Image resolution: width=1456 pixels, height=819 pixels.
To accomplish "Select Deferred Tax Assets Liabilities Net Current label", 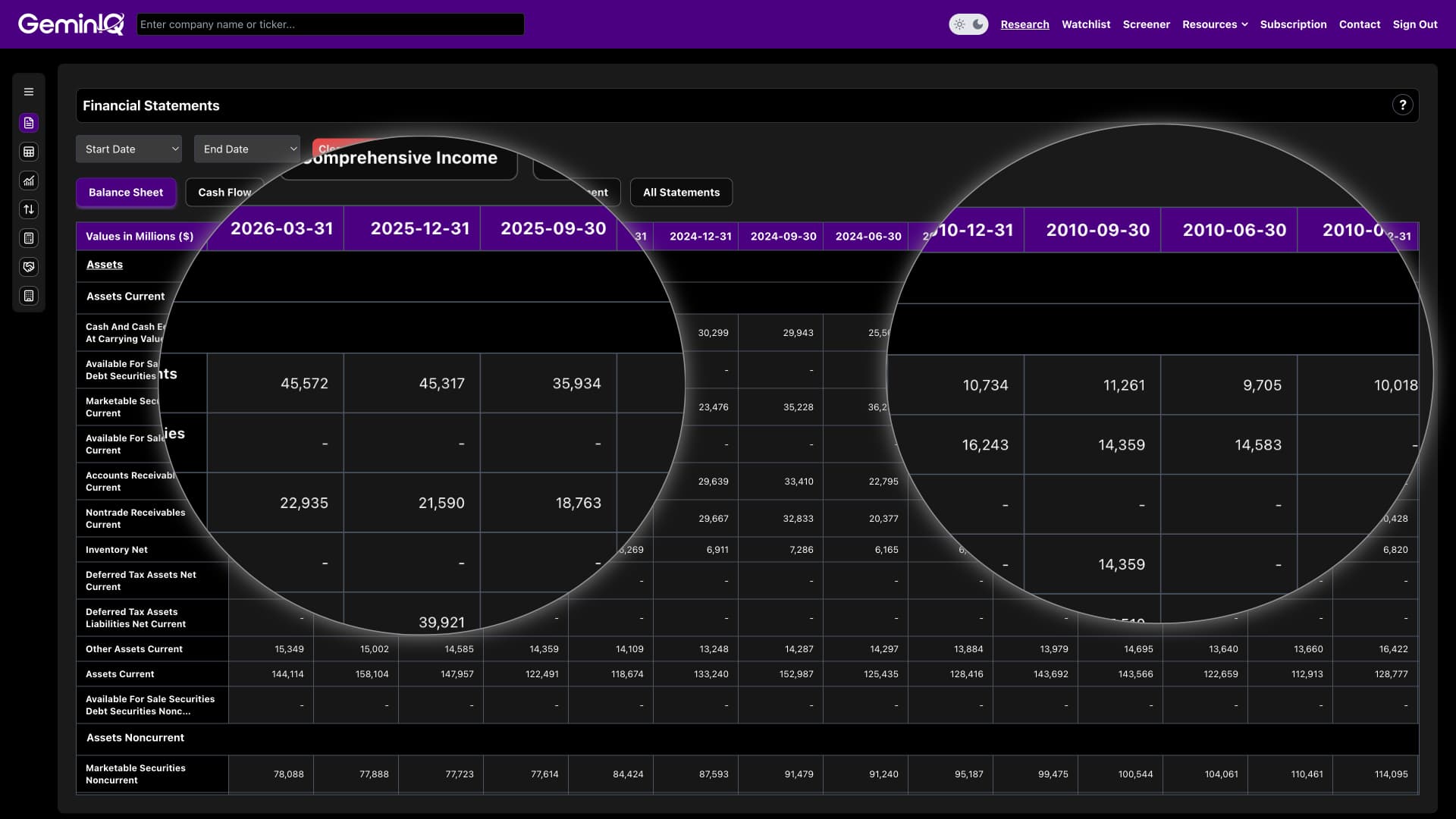I will pos(136,618).
